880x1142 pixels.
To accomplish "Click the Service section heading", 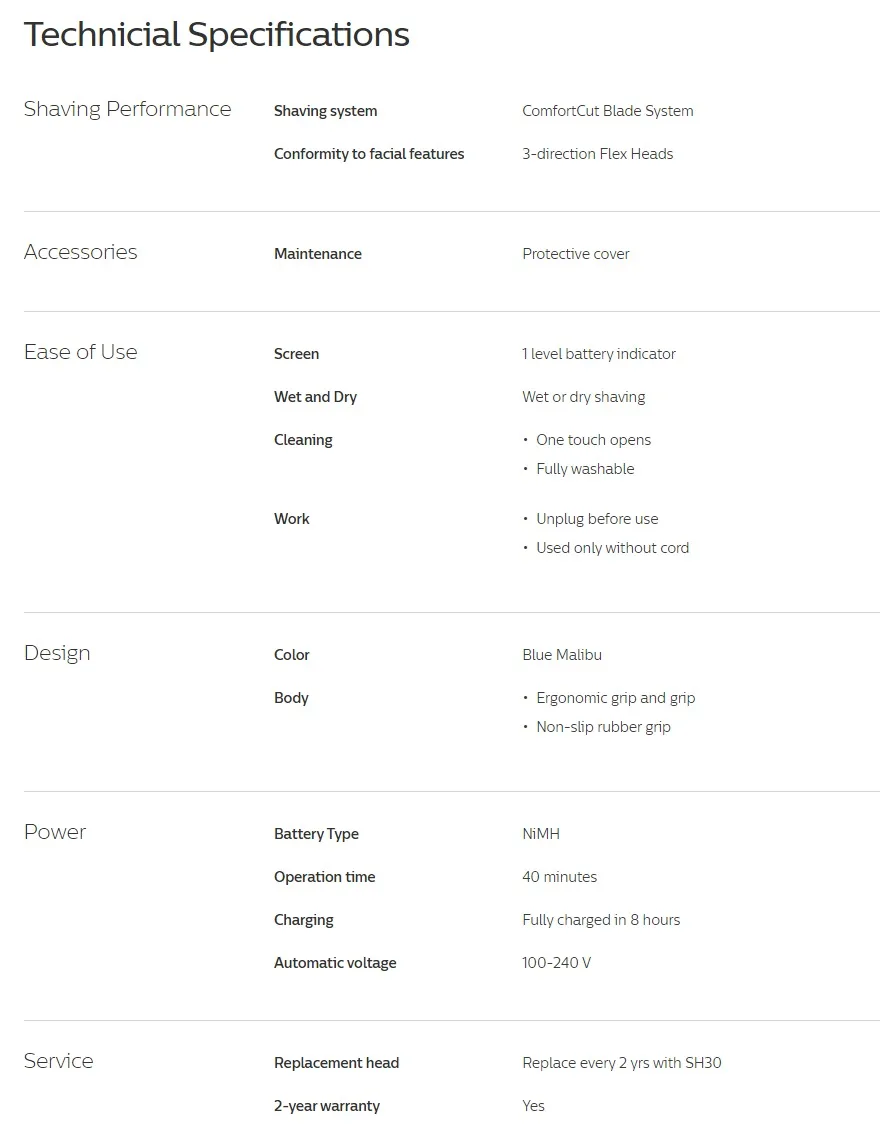I will coord(58,1061).
